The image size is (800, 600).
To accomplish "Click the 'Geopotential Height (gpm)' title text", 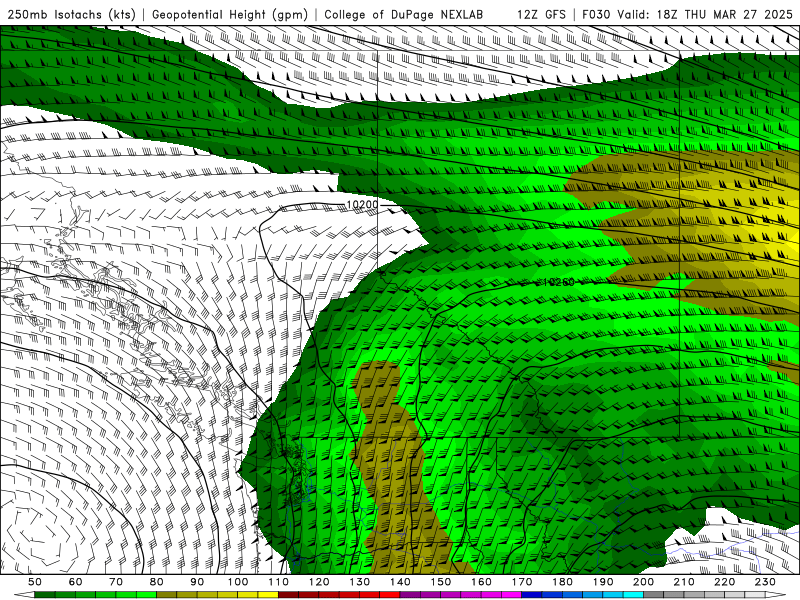I will pyautogui.click(x=230, y=14).
